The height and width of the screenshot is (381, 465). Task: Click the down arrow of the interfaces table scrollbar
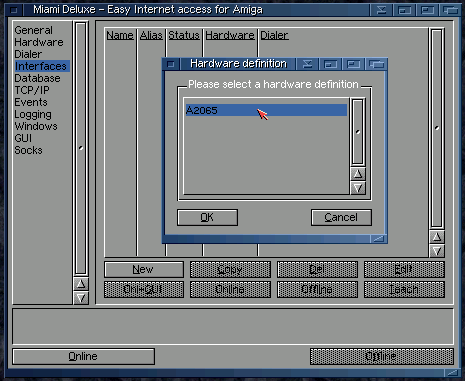click(x=437, y=251)
